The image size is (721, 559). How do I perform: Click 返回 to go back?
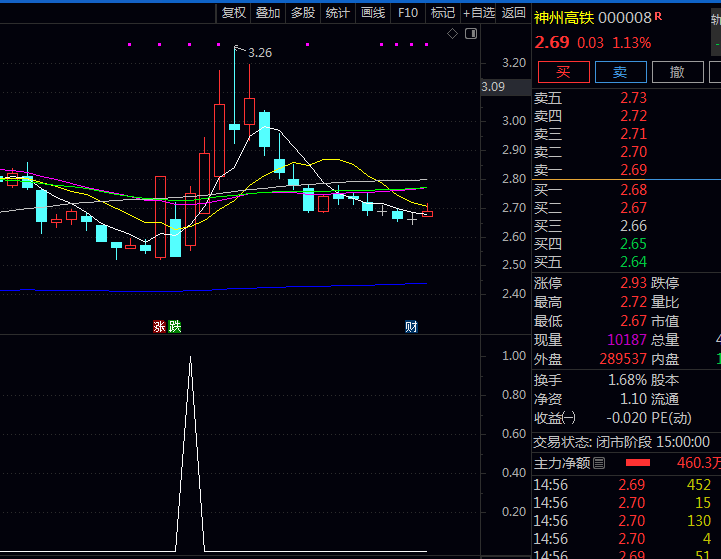[x=514, y=13]
